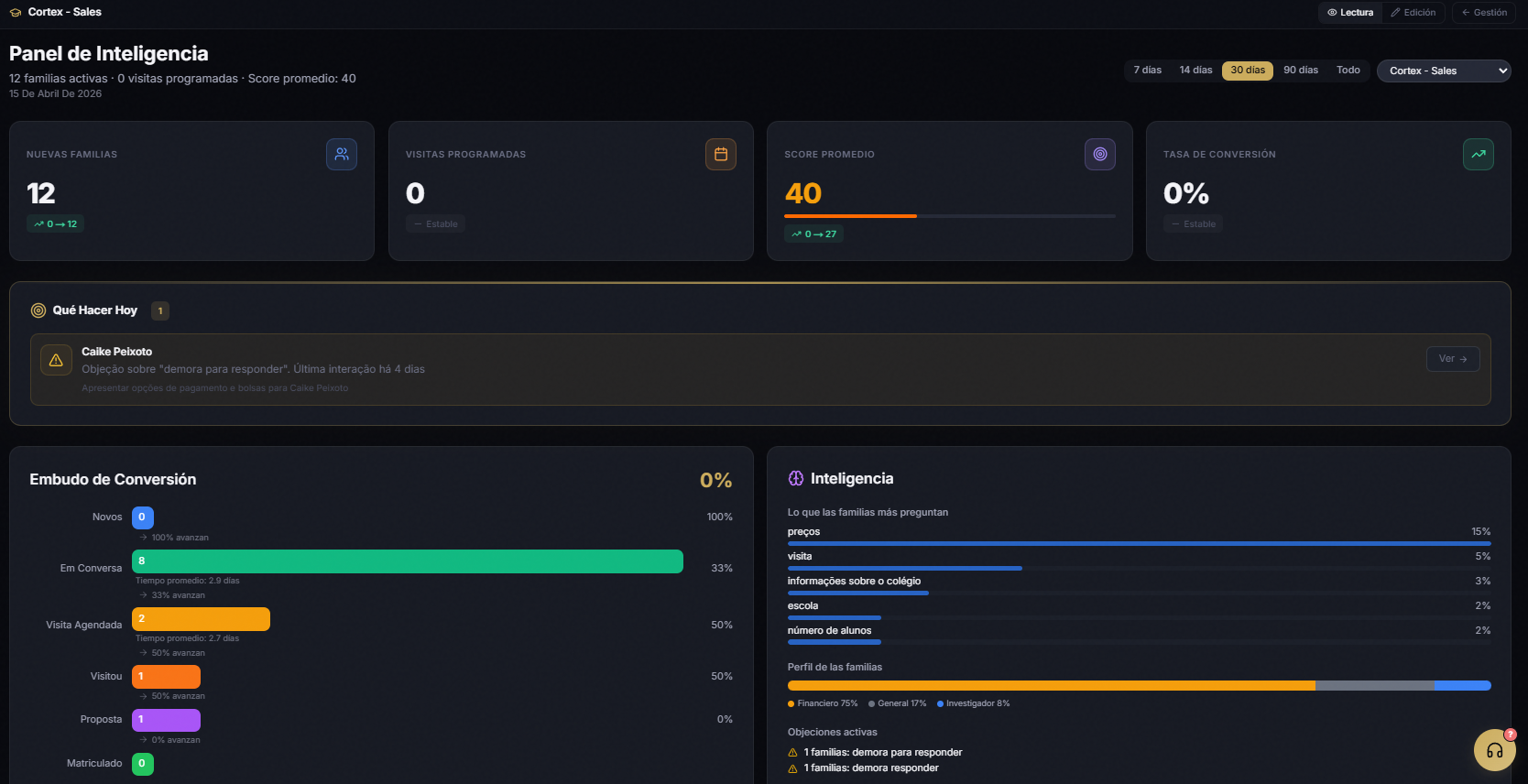Choose the 14 días period
Viewport: 1528px width, 784px height.
(1195, 71)
